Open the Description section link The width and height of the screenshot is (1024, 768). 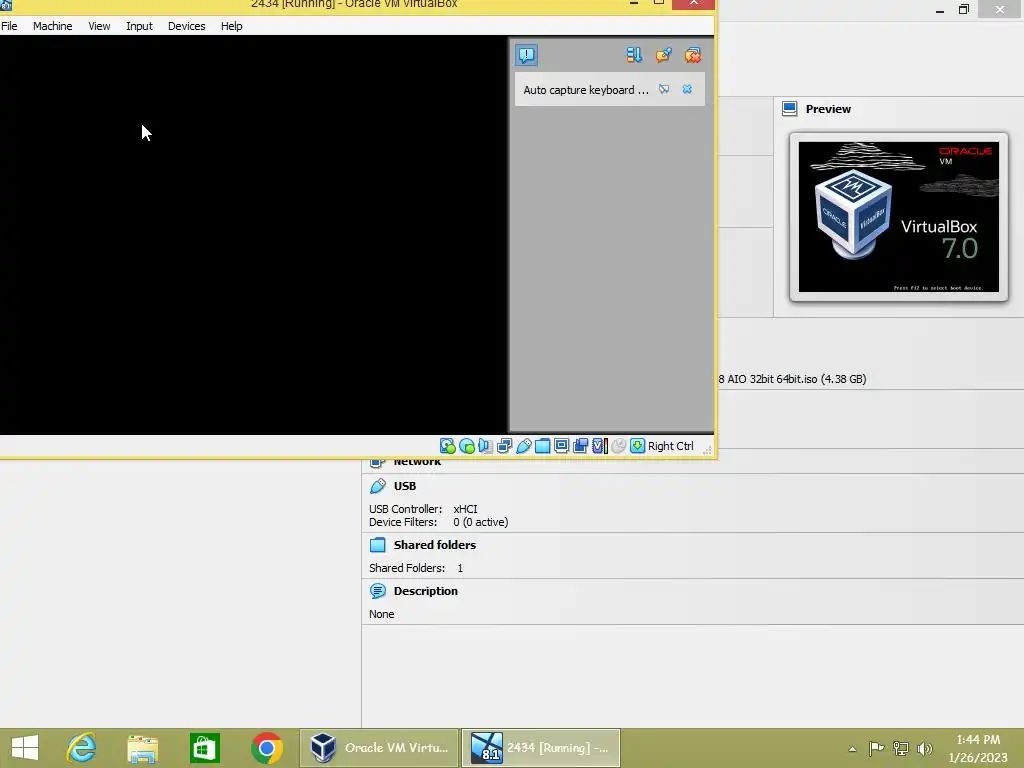[426, 591]
